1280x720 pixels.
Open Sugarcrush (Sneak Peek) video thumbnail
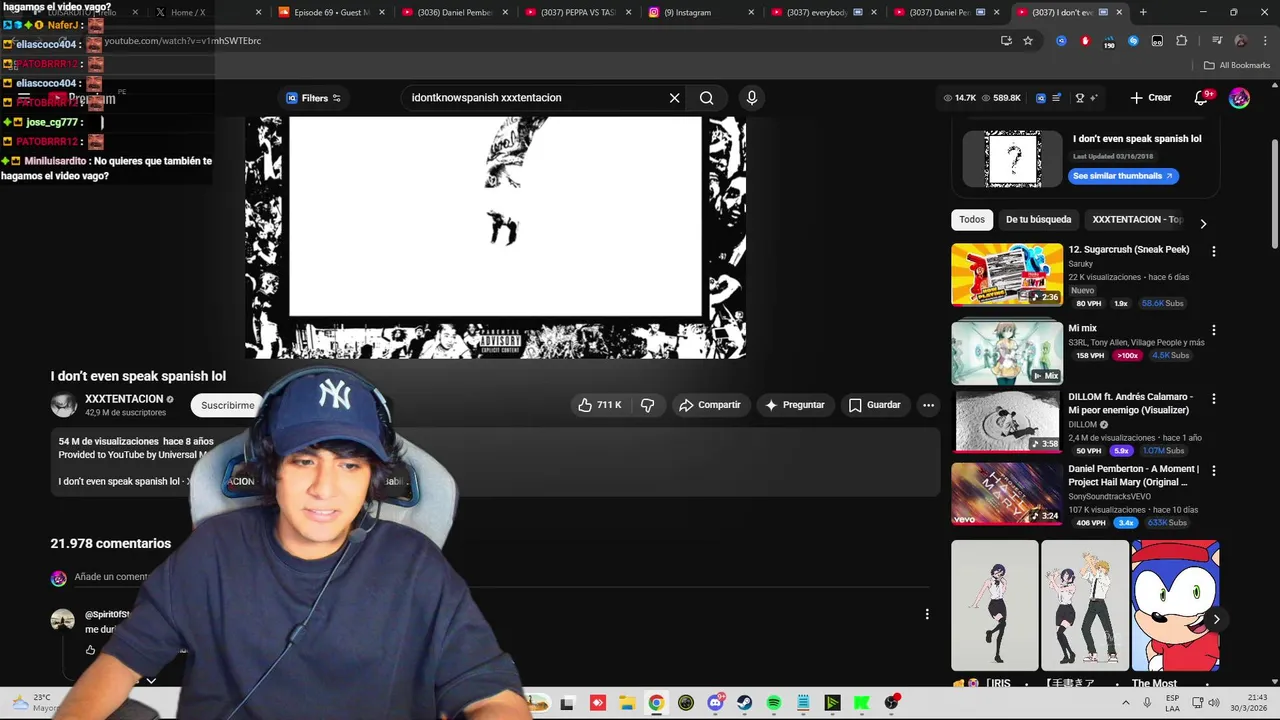point(1007,274)
